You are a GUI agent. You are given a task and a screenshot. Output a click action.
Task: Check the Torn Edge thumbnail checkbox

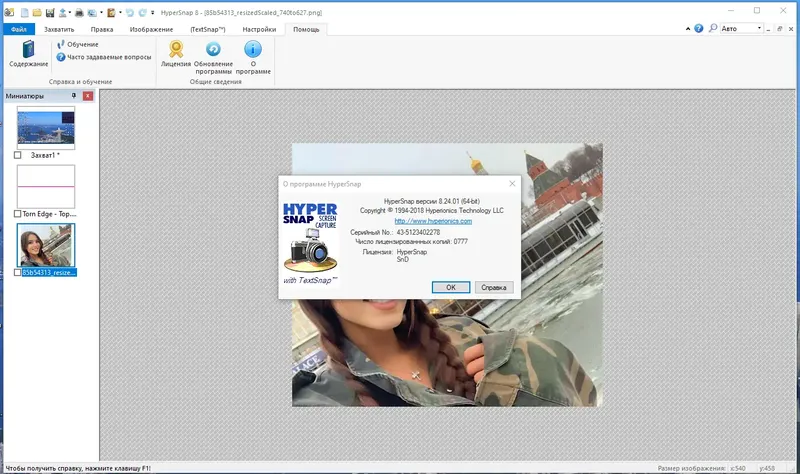click(x=18, y=214)
